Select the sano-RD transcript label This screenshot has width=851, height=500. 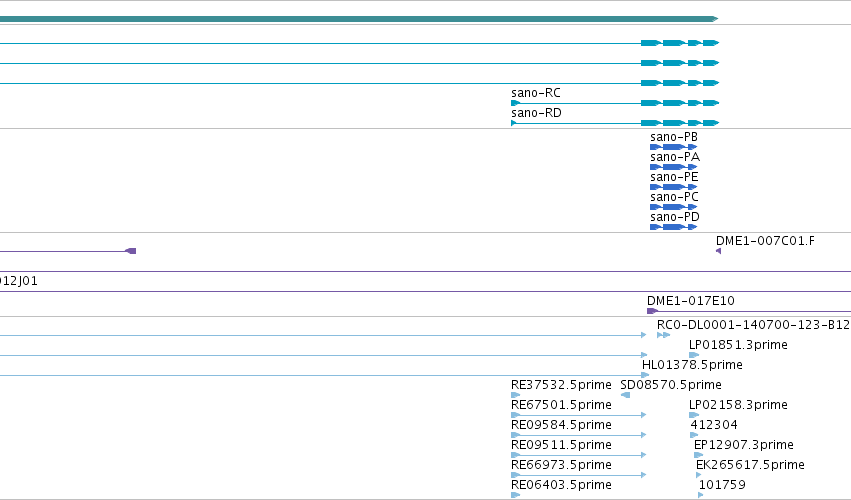(536, 113)
